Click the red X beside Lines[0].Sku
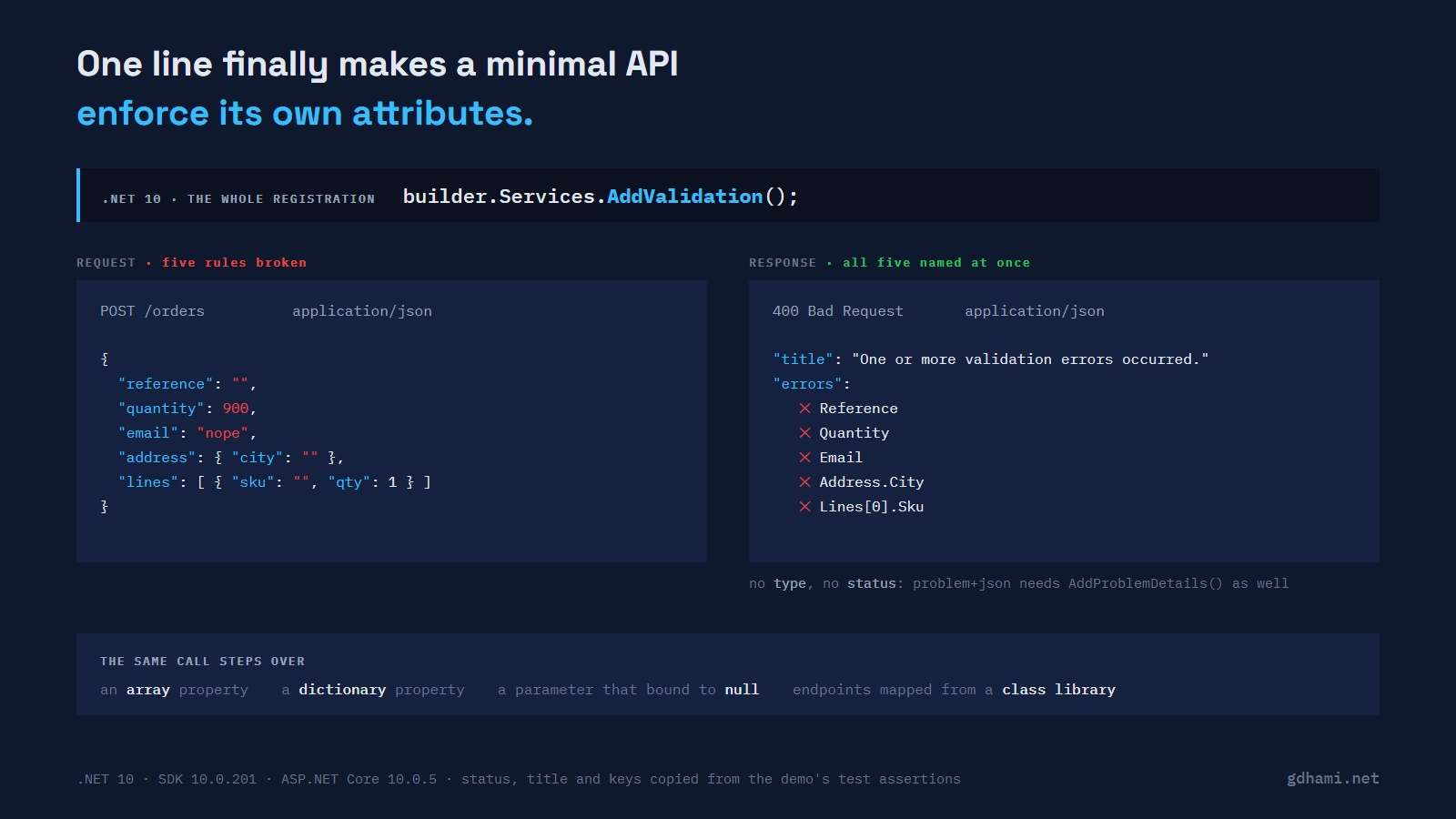This screenshot has width=1456, height=819. [x=804, y=507]
